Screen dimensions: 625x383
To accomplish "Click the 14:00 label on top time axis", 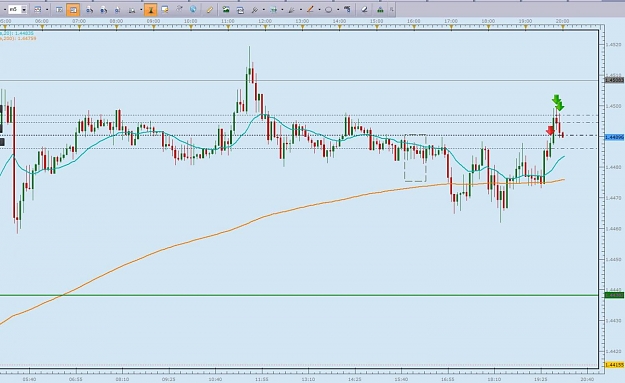I will [340, 21].
